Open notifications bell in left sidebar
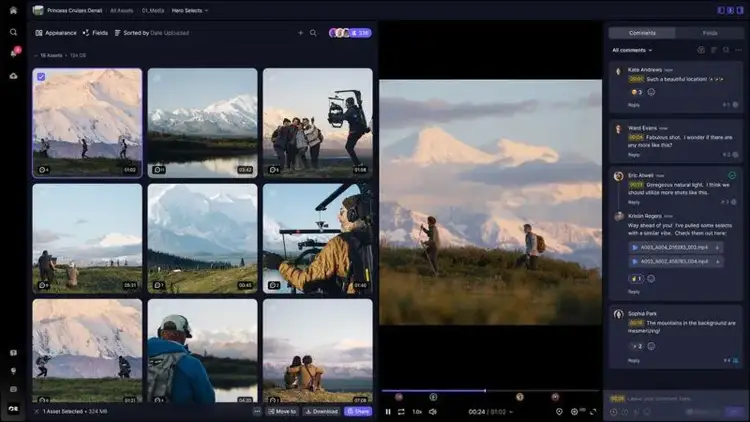Viewport: 750px width, 422px height. (14, 53)
